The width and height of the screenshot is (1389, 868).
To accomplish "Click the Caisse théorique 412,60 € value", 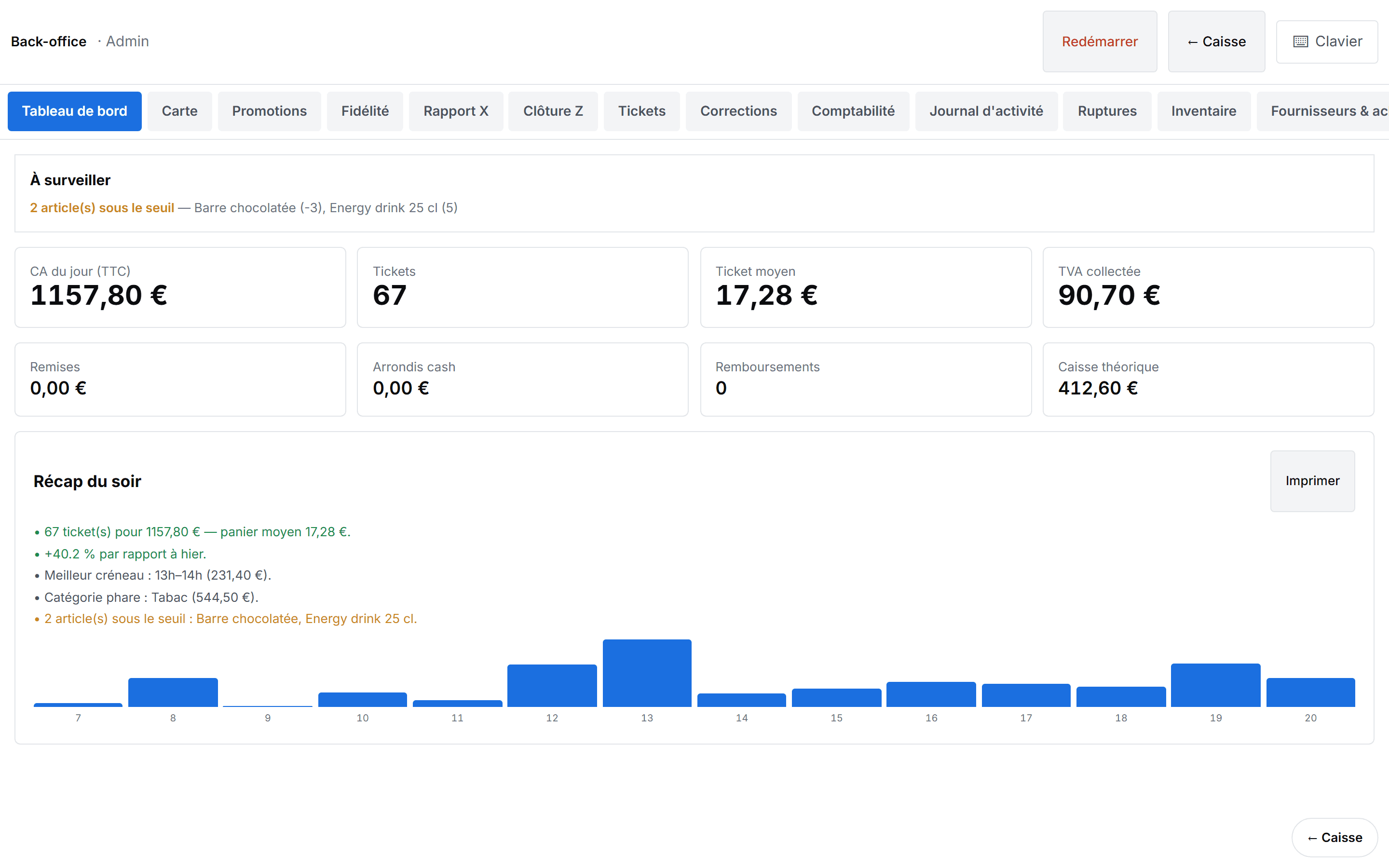I will click(1097, 389).
